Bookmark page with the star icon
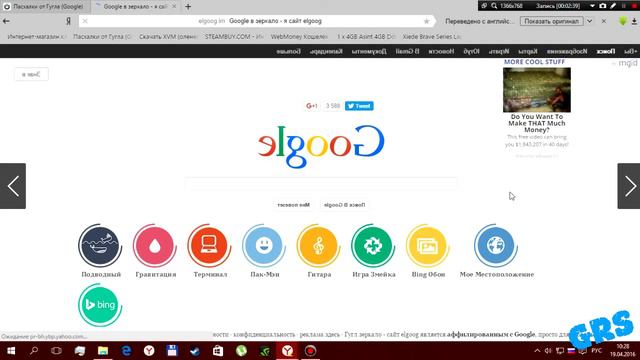This screenshot has width=640, height=360. pyautogui.click(x=427, y=21)
